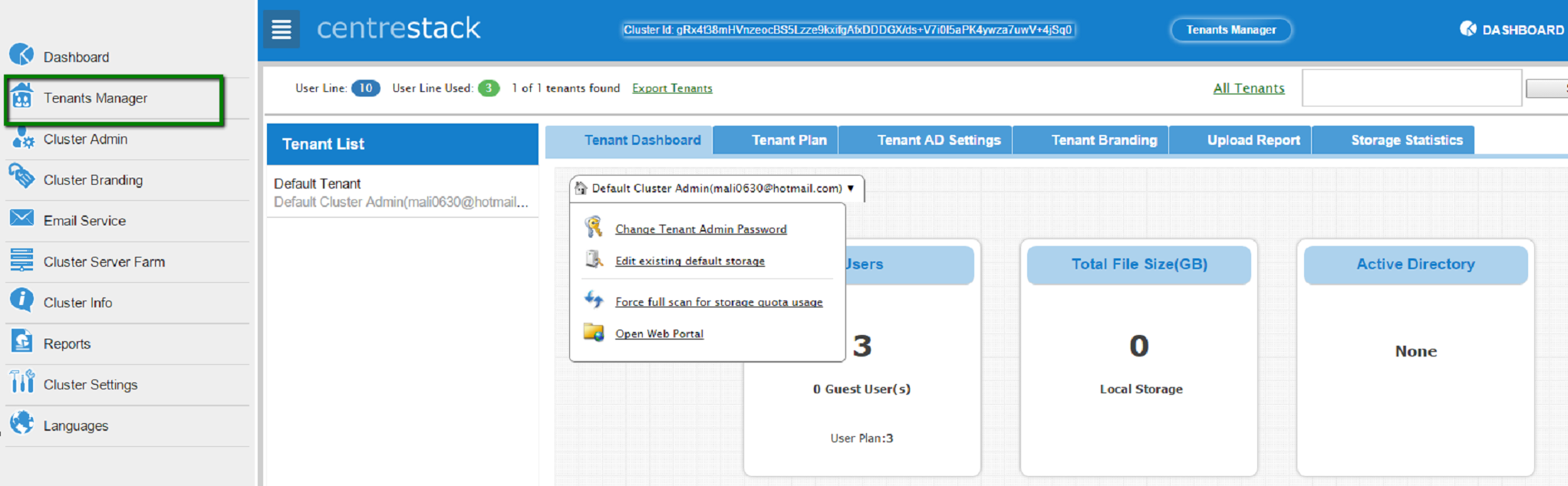Open Reports section

pos(67,344)
